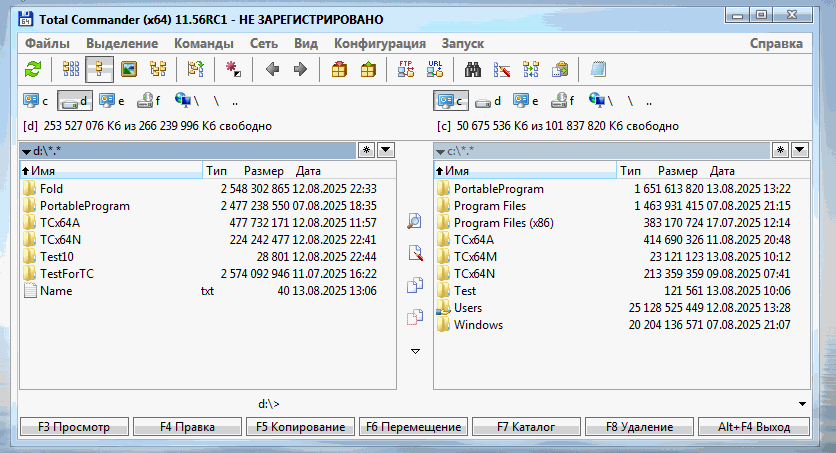Select drive e in the left drive bar
The width and height of the screenshot is (836, 453).
111,101
